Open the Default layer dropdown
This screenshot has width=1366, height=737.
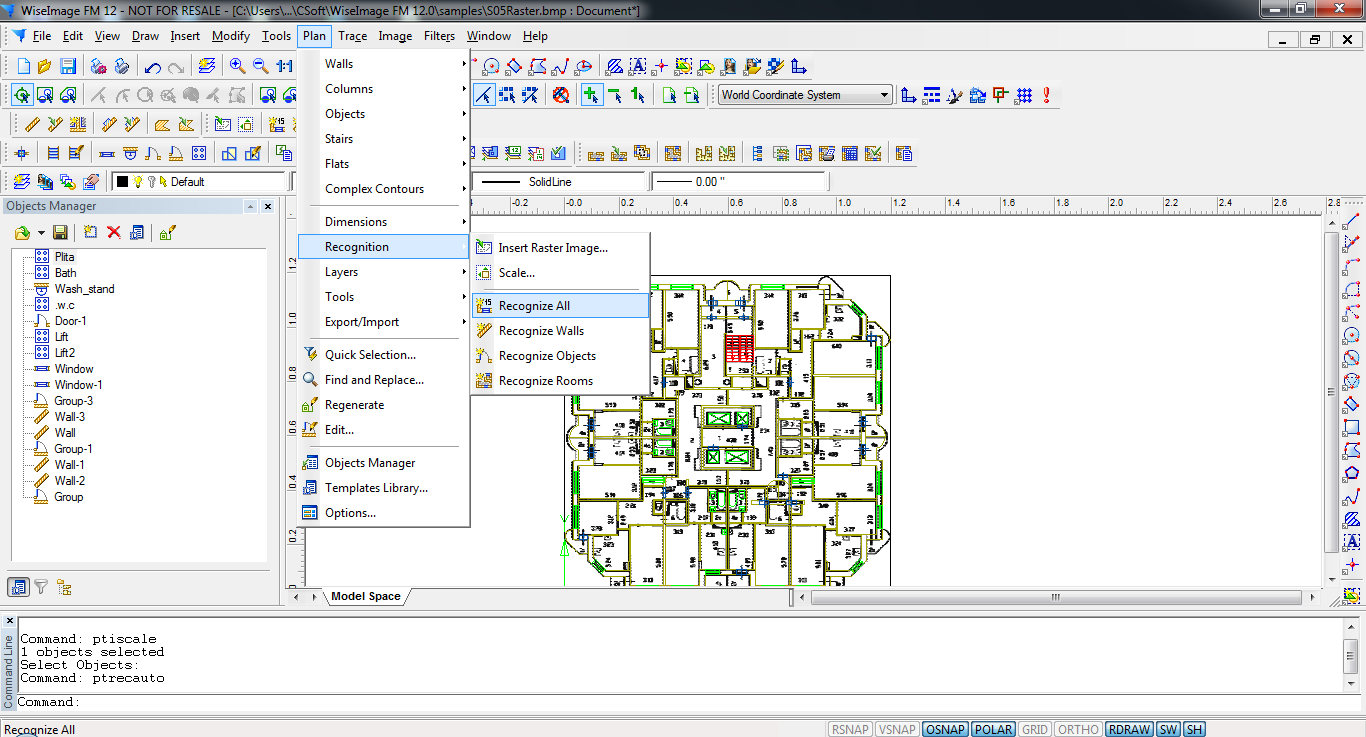(x=200, y=182)
